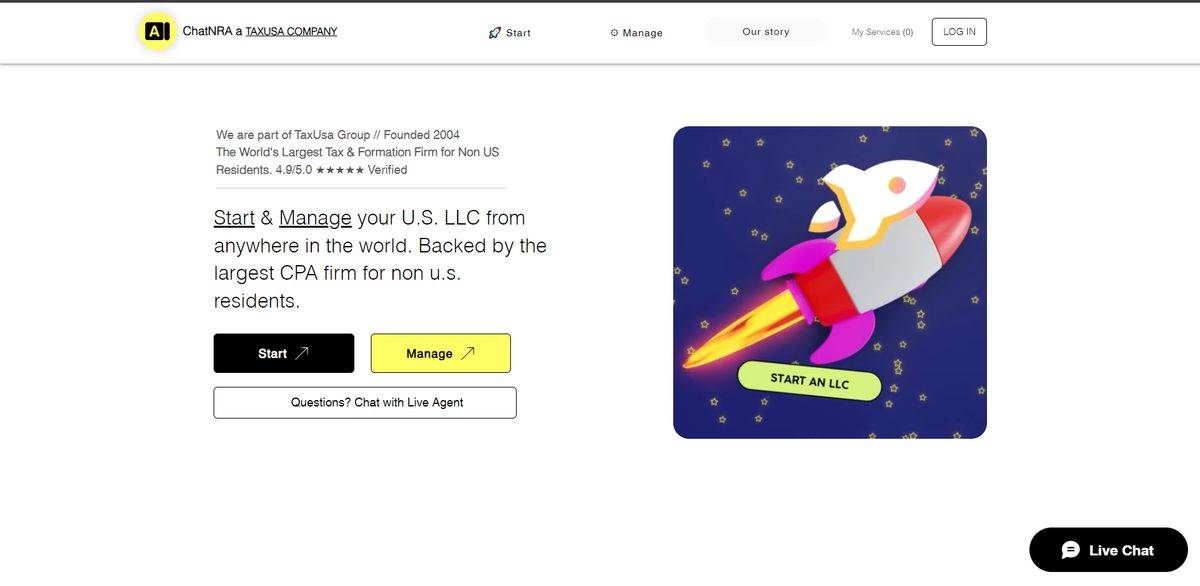Screen dimensions: 1200x586
Task: Open the Manage menu item in header
Action: coord(637,33)
